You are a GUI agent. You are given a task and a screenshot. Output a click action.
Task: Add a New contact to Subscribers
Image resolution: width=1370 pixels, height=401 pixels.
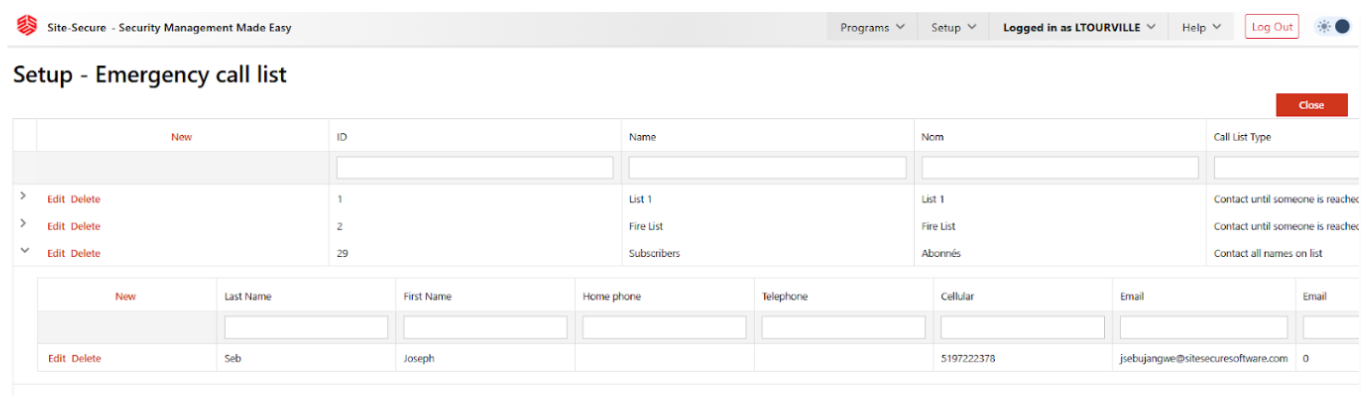125,297
